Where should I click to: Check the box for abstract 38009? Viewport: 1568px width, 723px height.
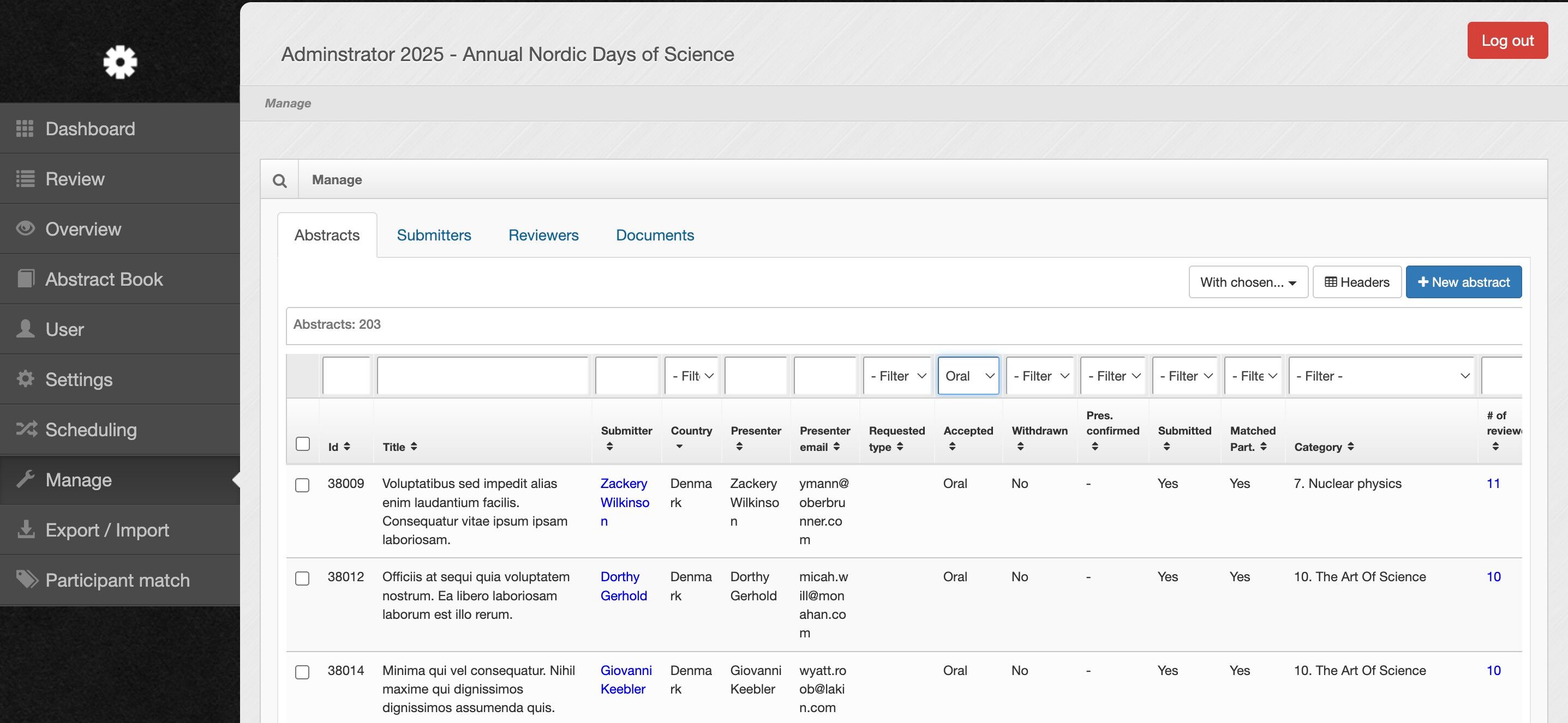[x=302, y=485]
